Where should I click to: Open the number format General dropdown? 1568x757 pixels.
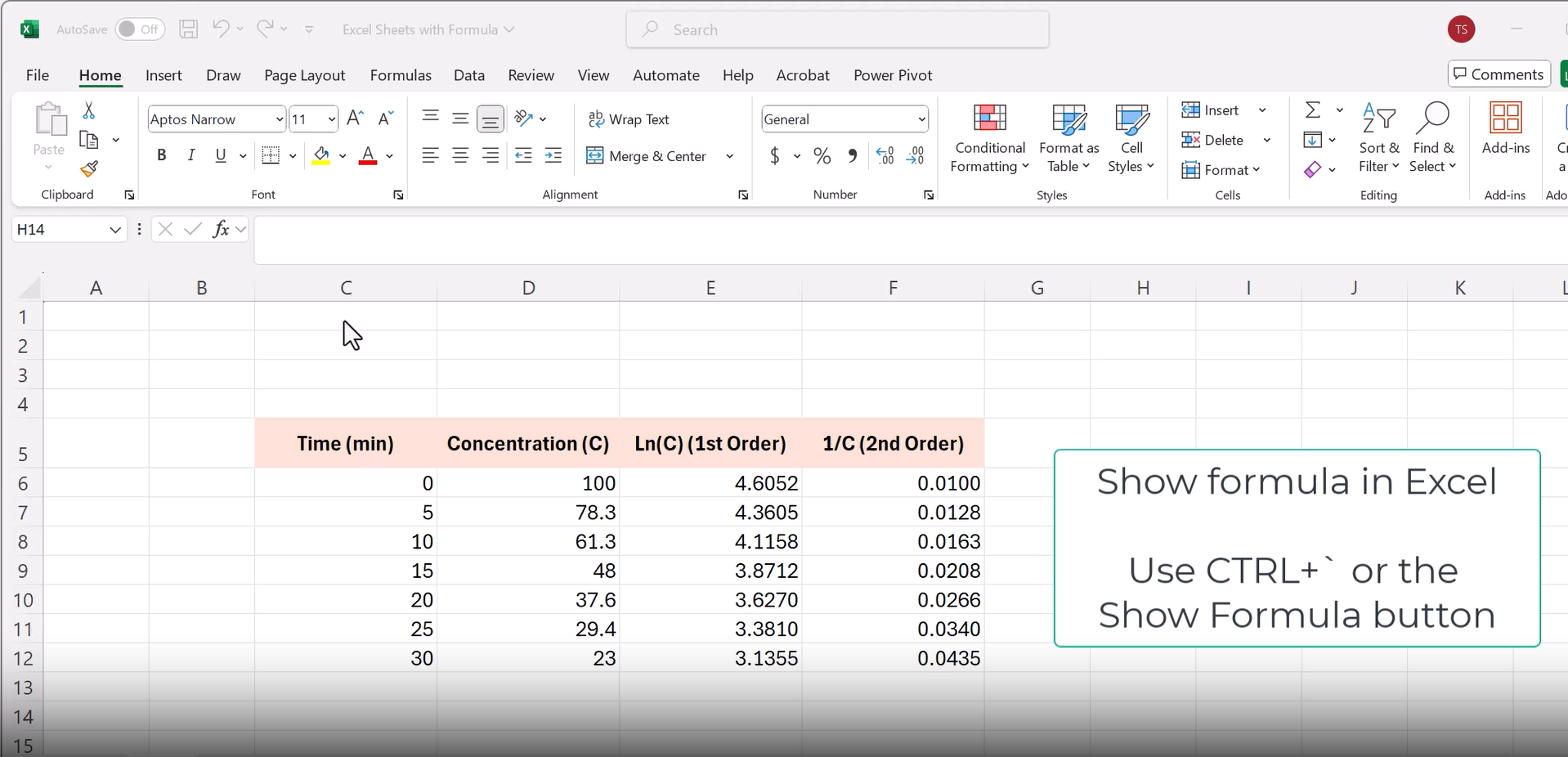(921, 119)
